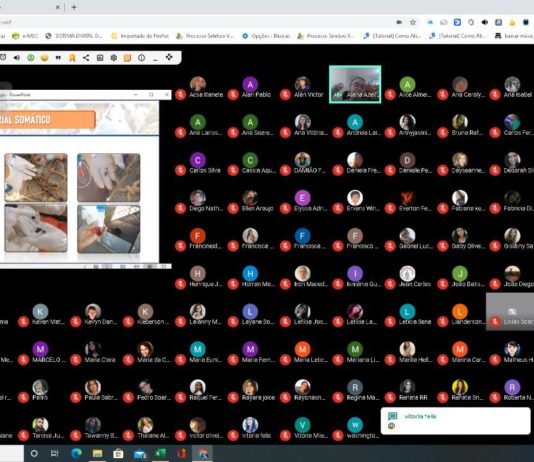Click the quotation marks icon in toolbar
This screenshot has width=534, height=462.
click(58, 58)
